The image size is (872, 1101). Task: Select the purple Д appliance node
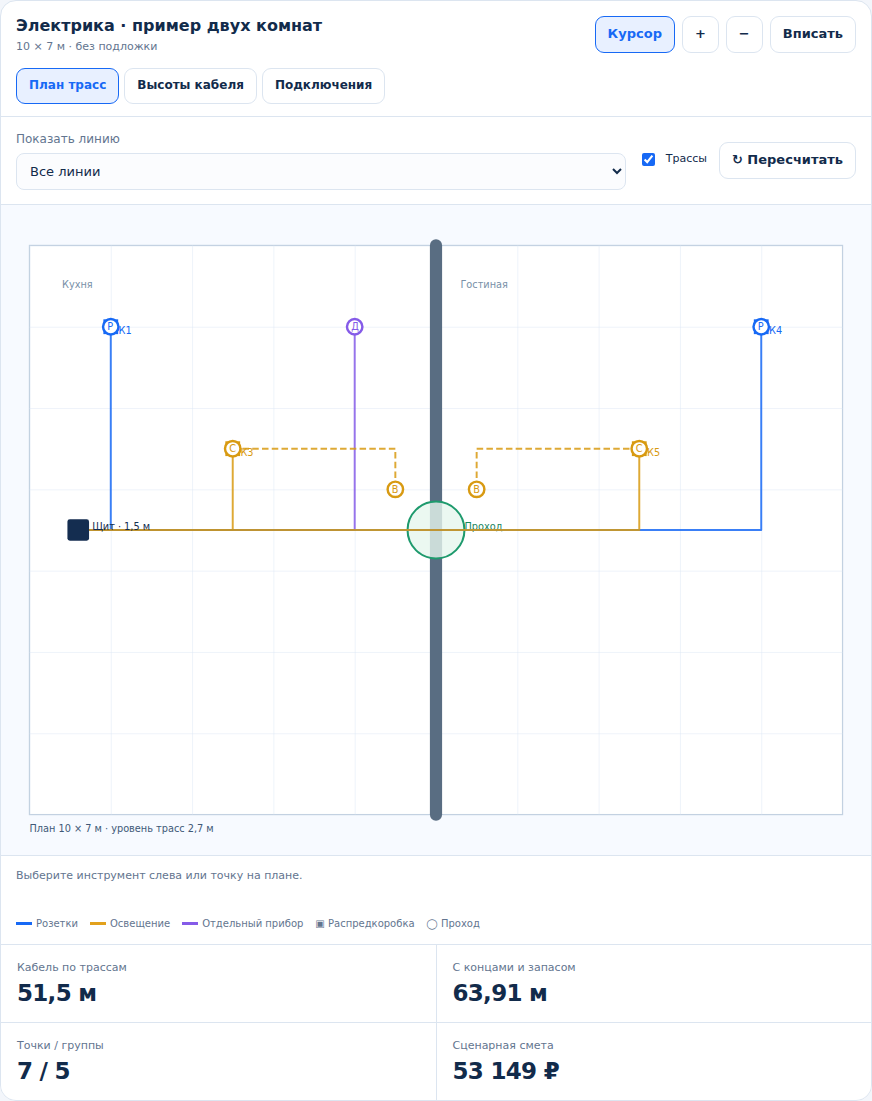(x=355, y=327)
